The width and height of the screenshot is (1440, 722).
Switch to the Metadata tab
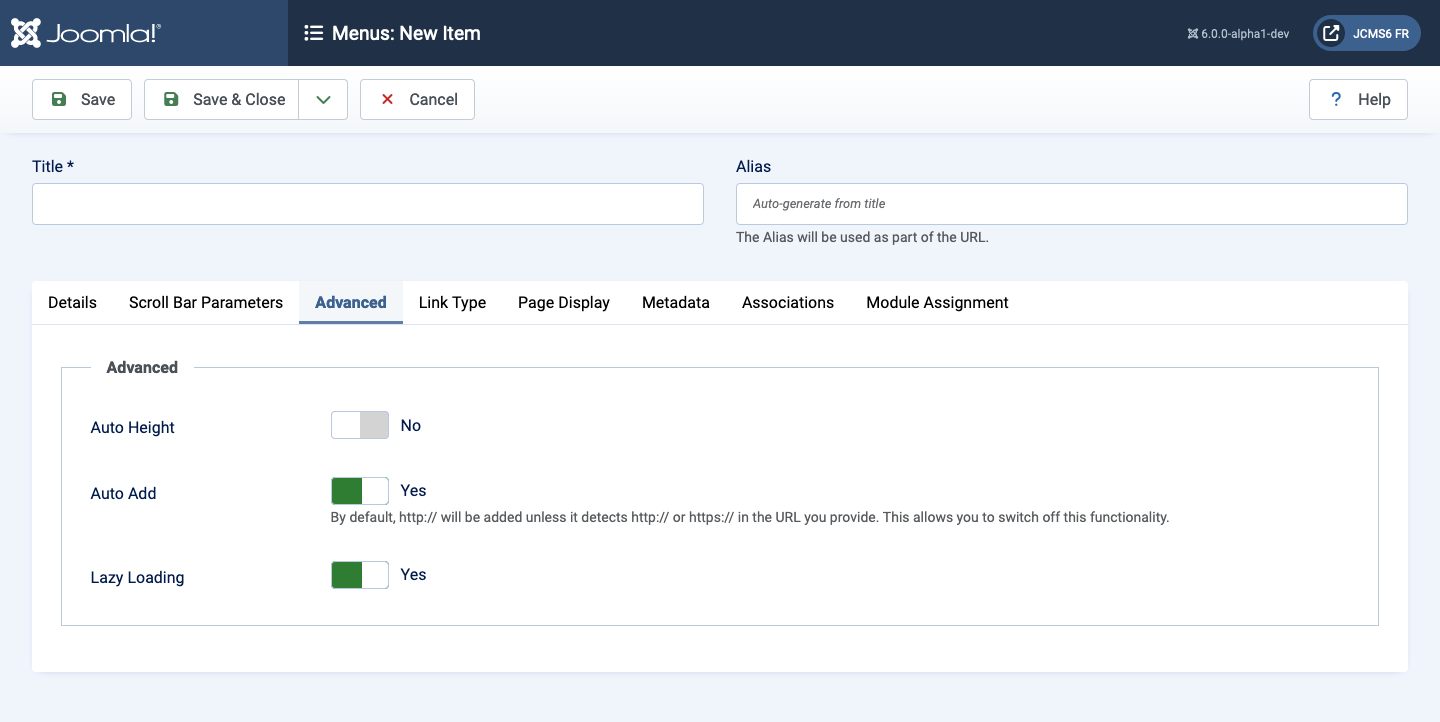point(676,302)
